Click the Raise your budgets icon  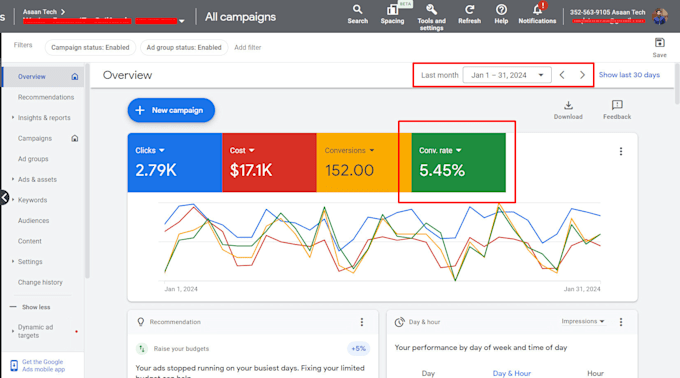click(x=142, y=349)
